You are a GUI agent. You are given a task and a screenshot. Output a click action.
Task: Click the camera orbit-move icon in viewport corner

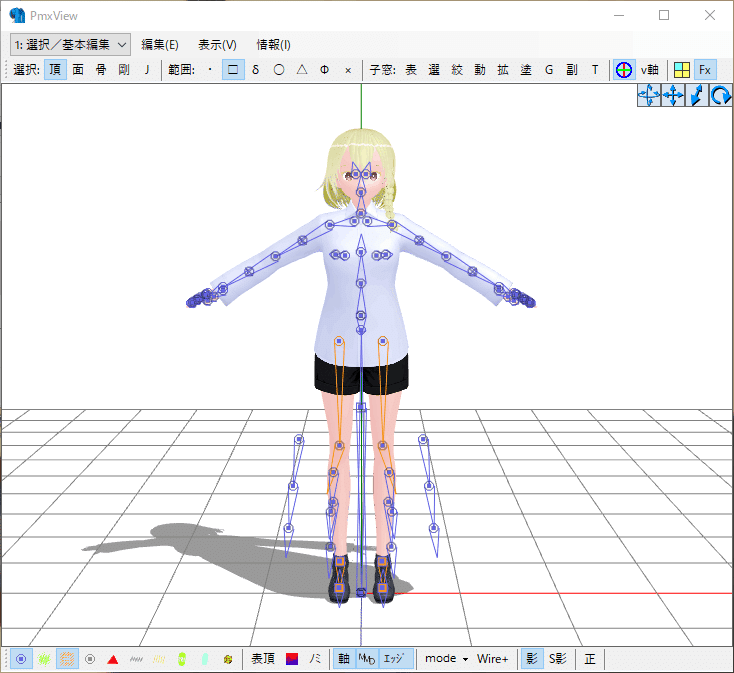649,95
